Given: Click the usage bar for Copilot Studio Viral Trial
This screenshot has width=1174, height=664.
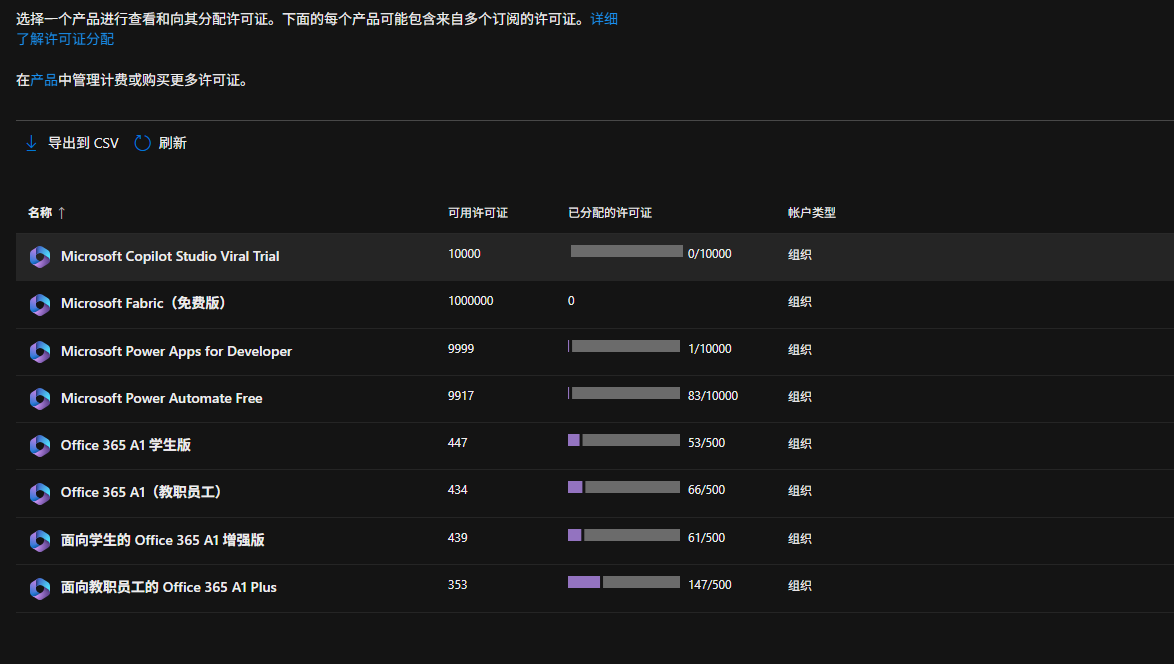Looking at the screenshot, I should [x=626, y=251].
